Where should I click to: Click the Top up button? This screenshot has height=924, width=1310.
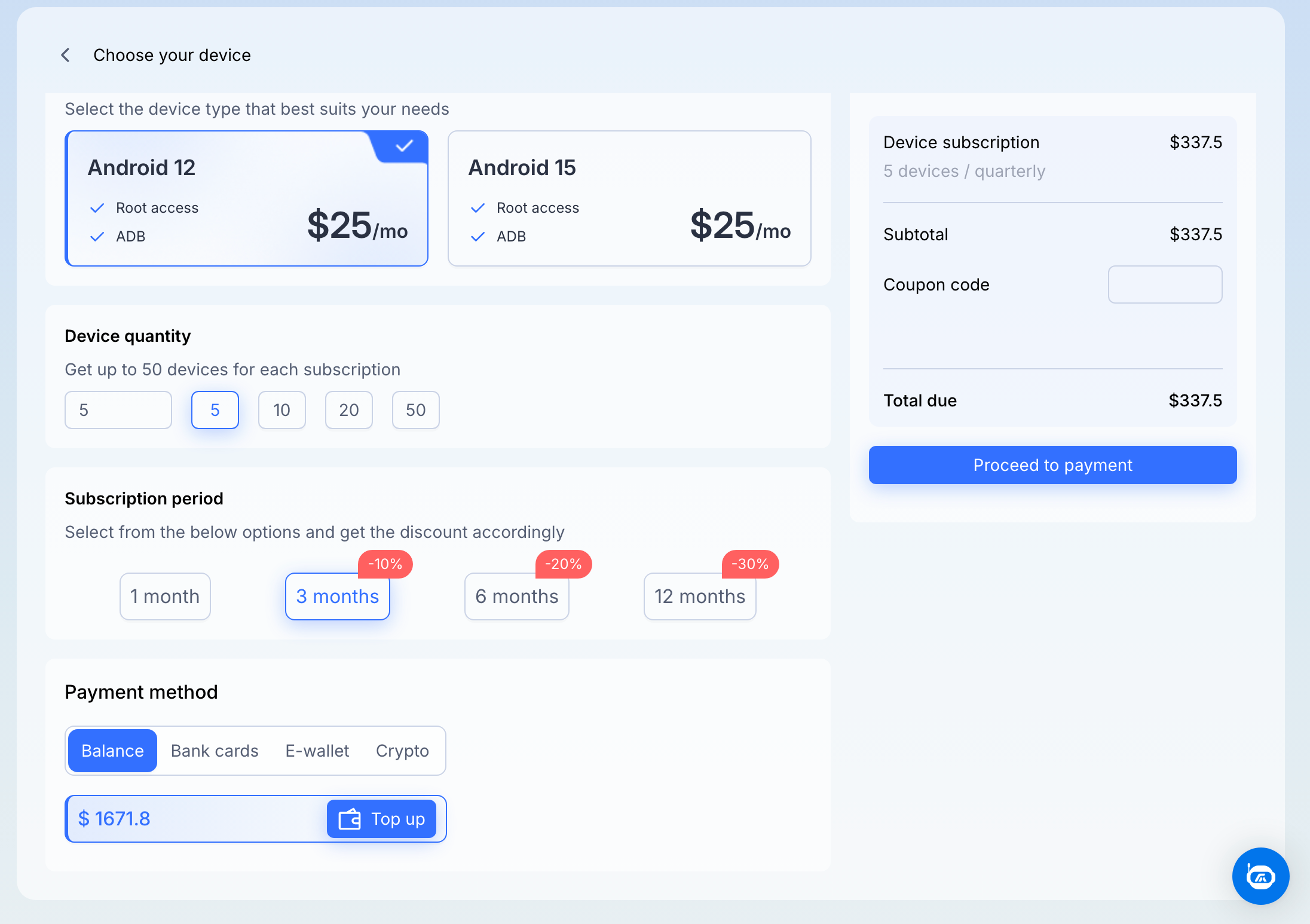(x=381, y=819)
